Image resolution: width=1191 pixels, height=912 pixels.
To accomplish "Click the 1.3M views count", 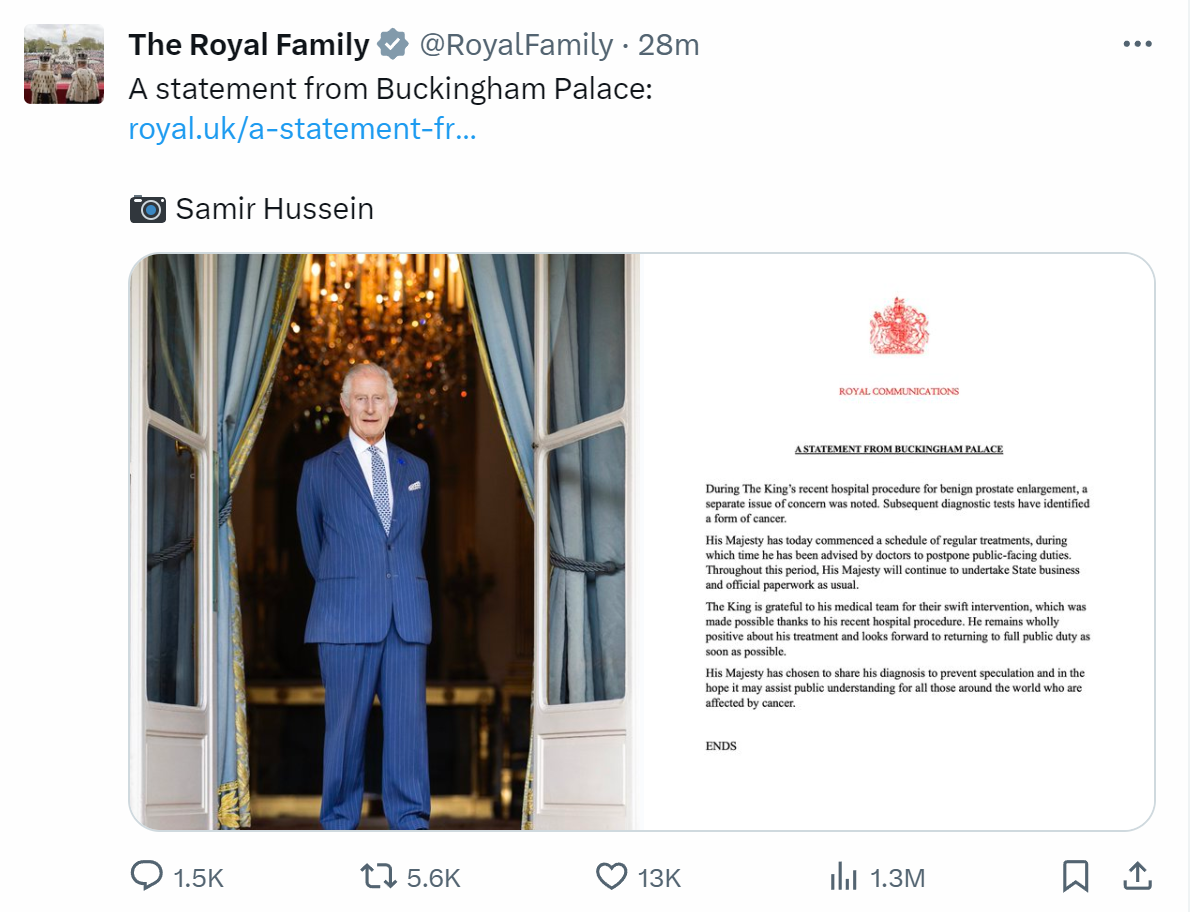I will coord(897,878).
